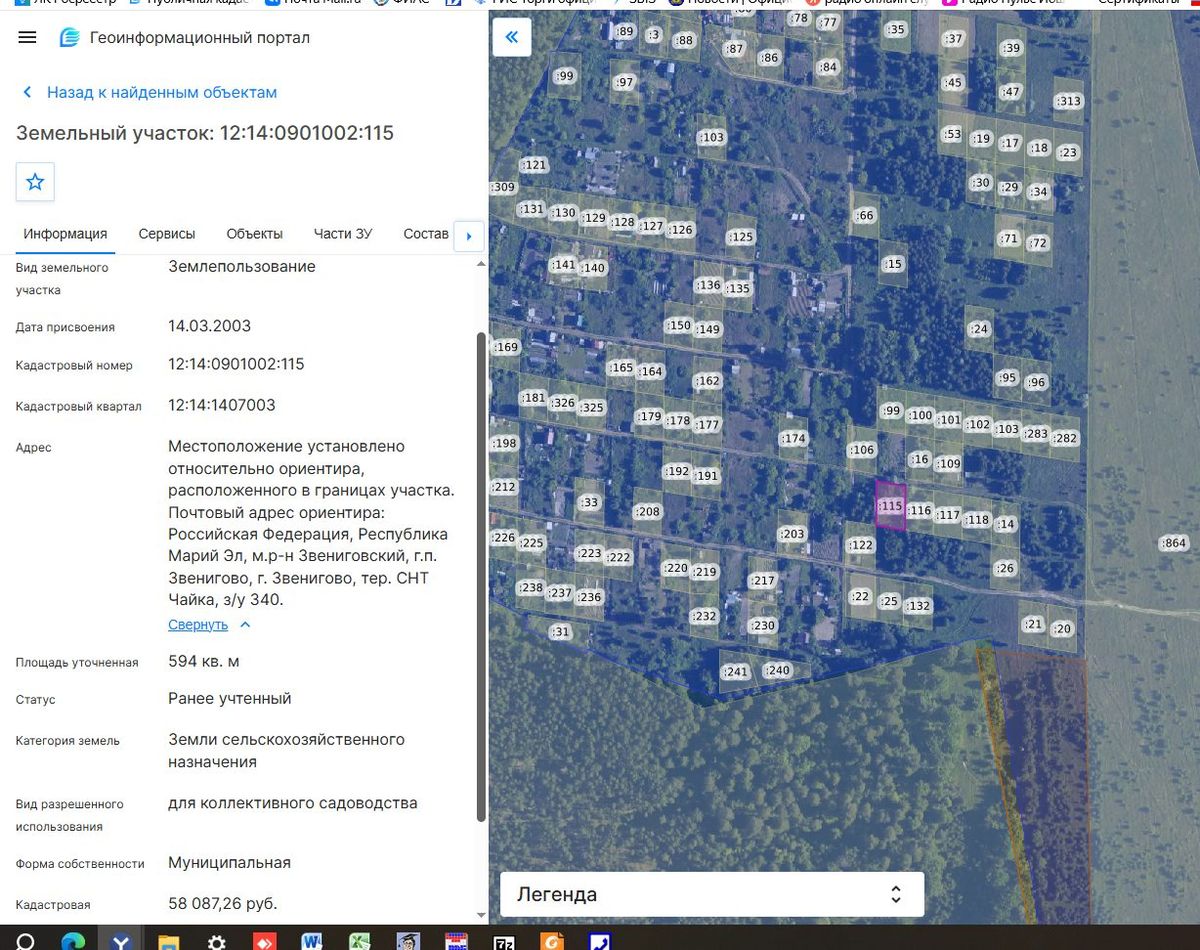
Task: Click parcel label :208 on map
Action: click(648, 512)
